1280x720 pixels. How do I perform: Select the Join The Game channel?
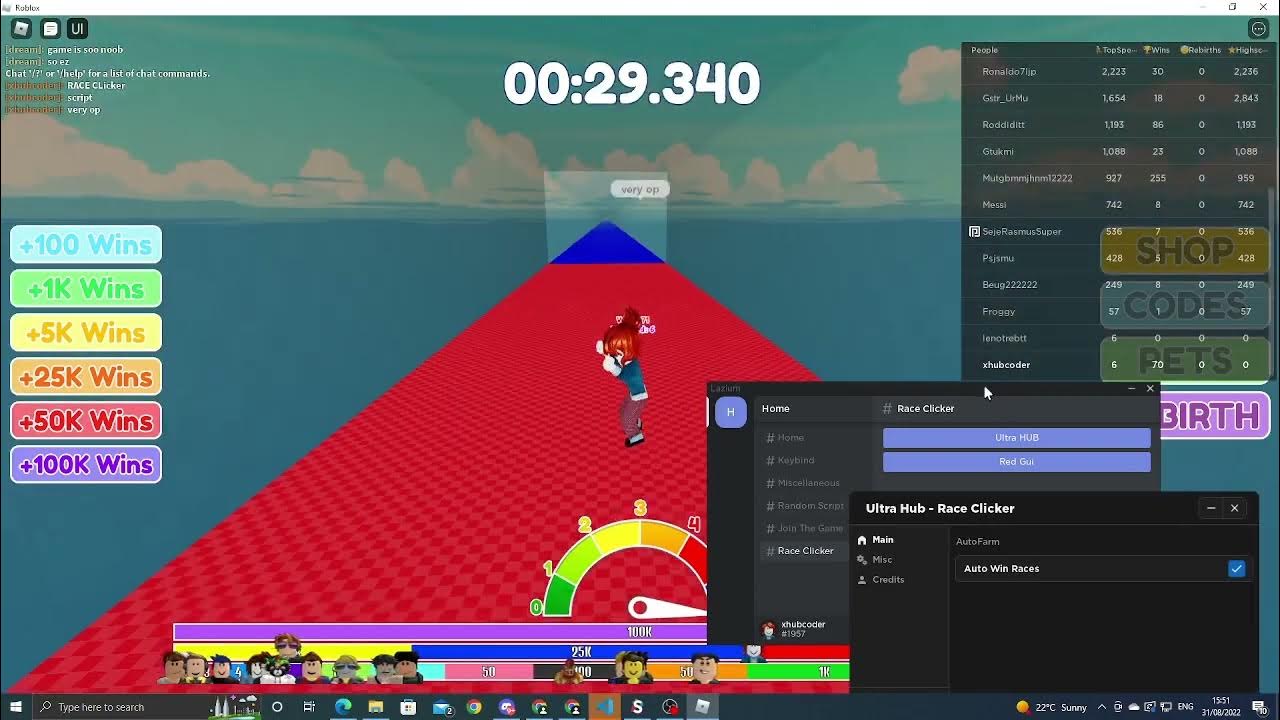pyautogui.click(x=804, y=528)
